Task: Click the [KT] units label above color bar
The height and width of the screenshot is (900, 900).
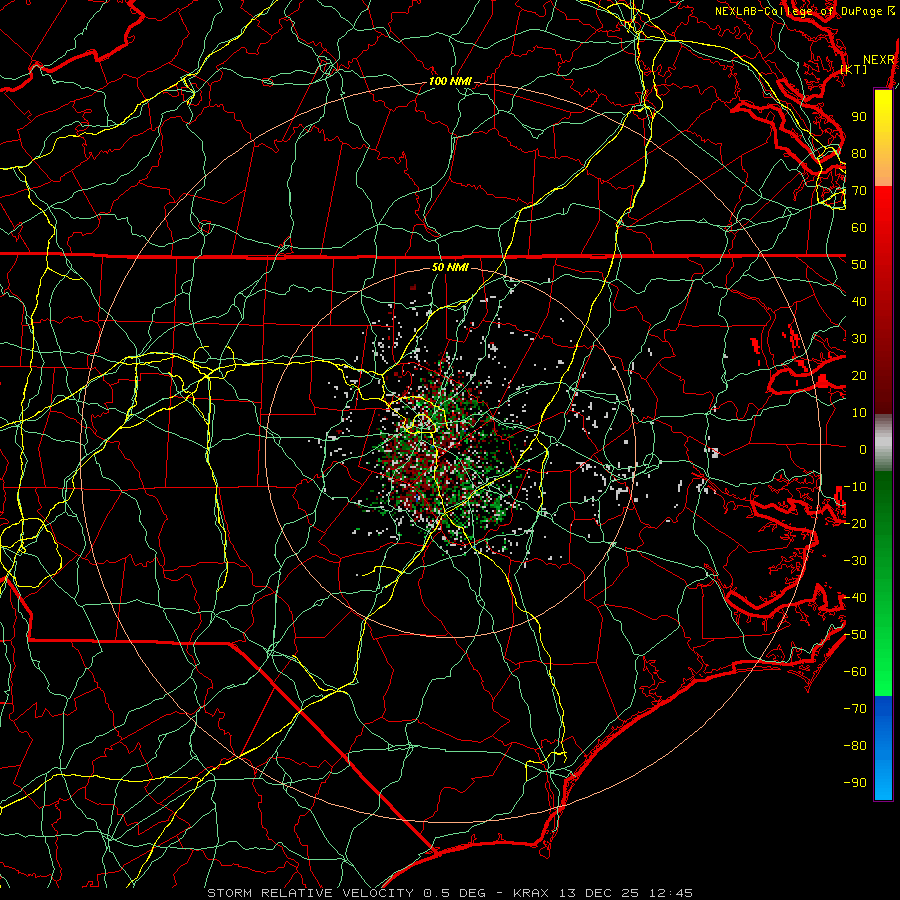Action: 854,69
